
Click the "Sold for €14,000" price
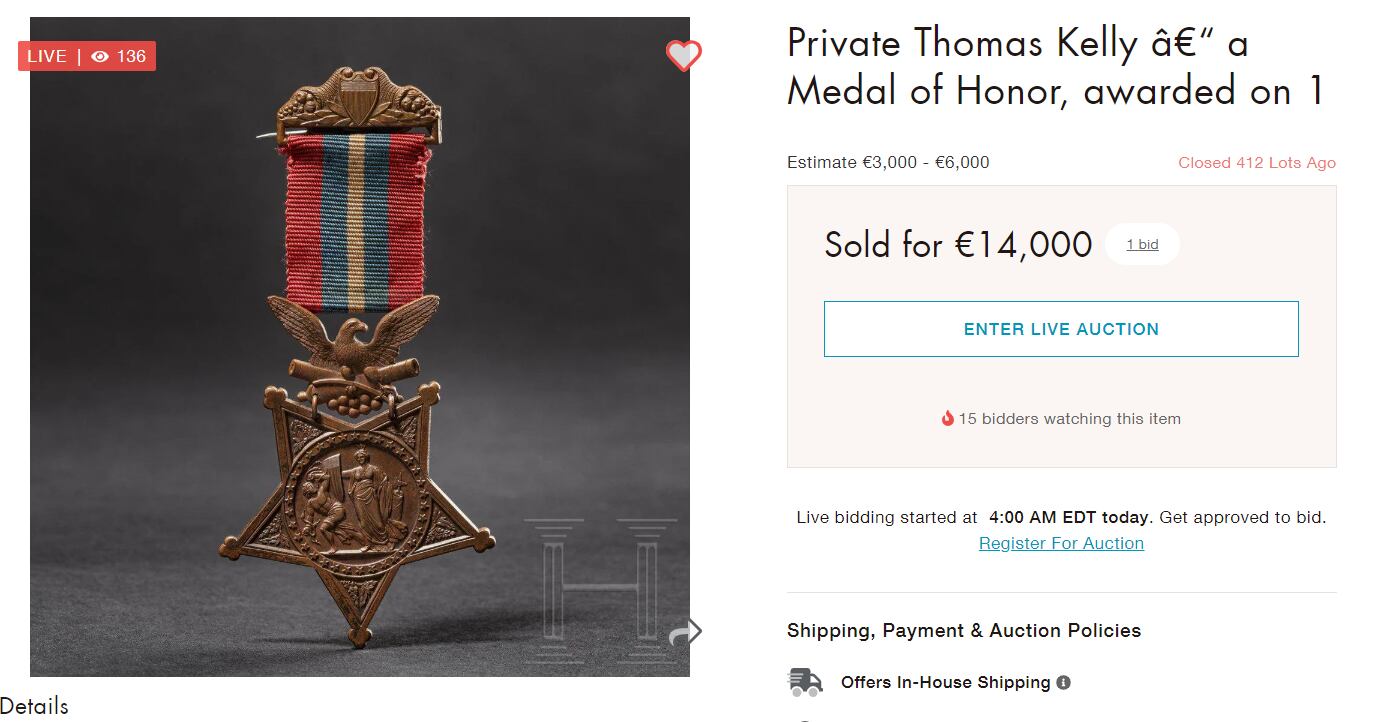[958, 245]
